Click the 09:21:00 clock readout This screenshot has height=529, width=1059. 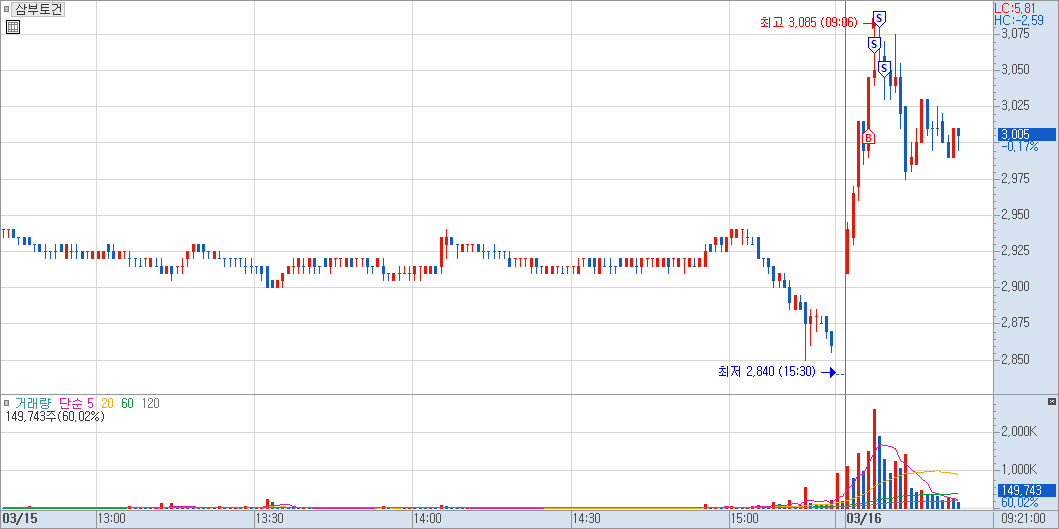[x=1025, y=519]
